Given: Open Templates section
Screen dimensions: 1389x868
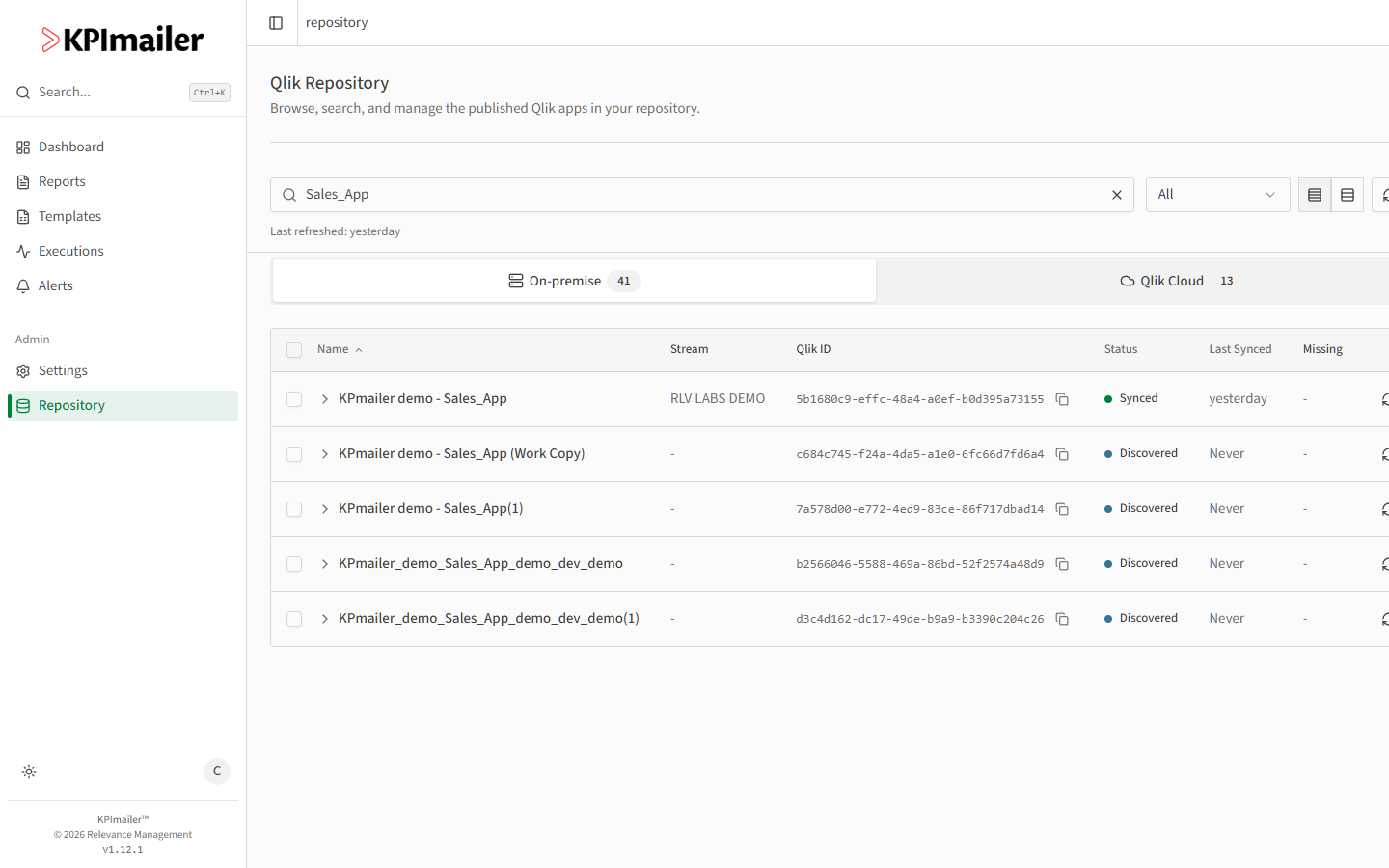Looking at the screenshot, I should pos(123,216).
